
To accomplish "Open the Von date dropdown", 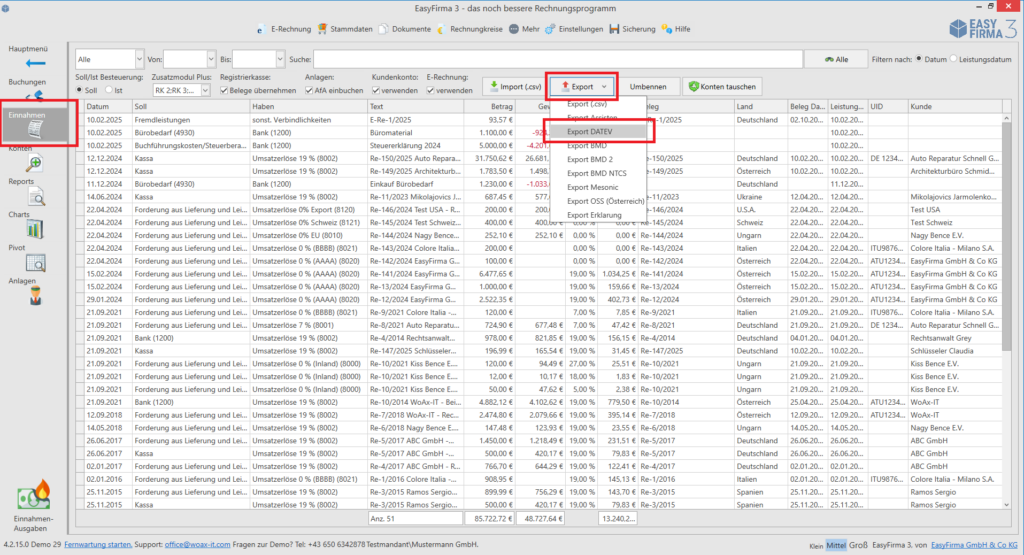I will click(x=211, y=59).
